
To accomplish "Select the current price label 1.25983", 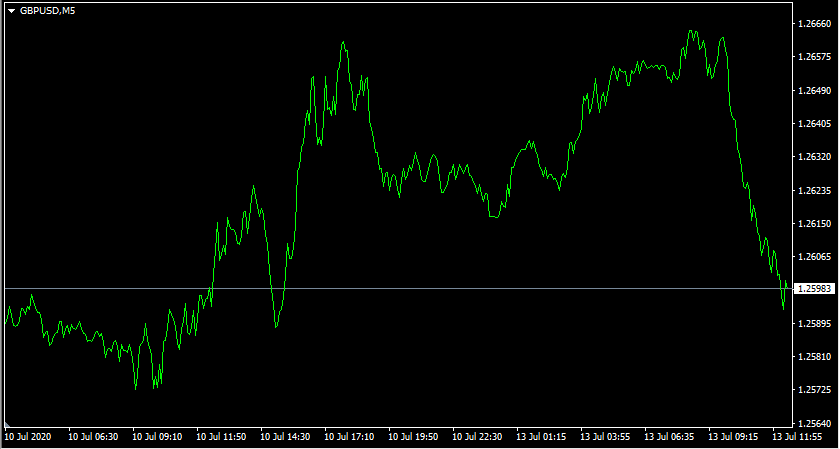I will click(814, 289).
